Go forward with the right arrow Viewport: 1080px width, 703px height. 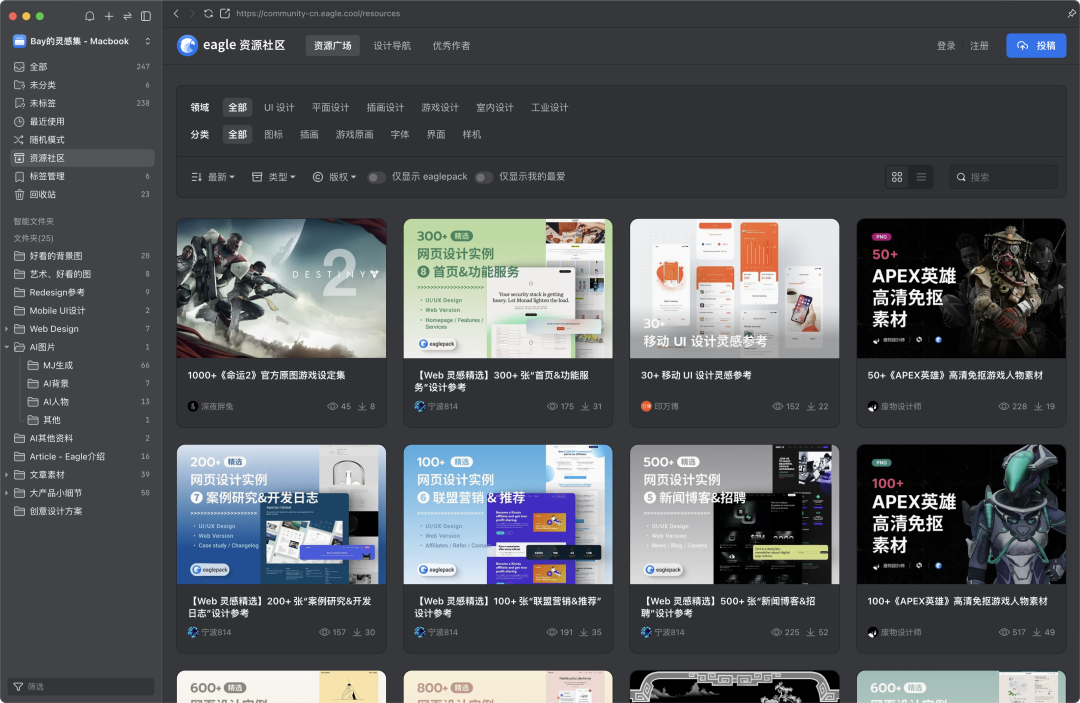(x=191, y=13)
